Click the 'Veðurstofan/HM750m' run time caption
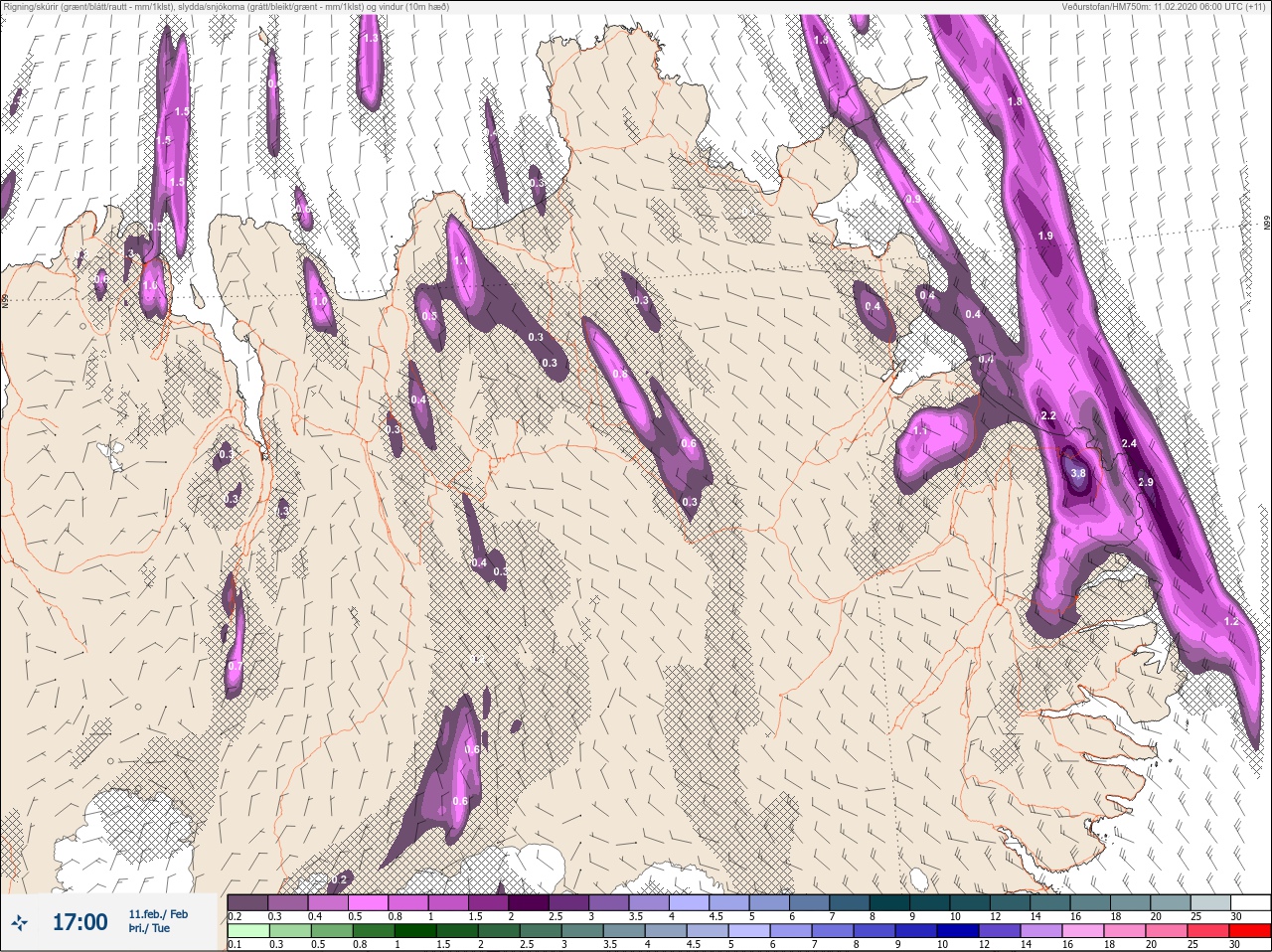Screen dimensions: 1272x952 (x=1166, y=7)
